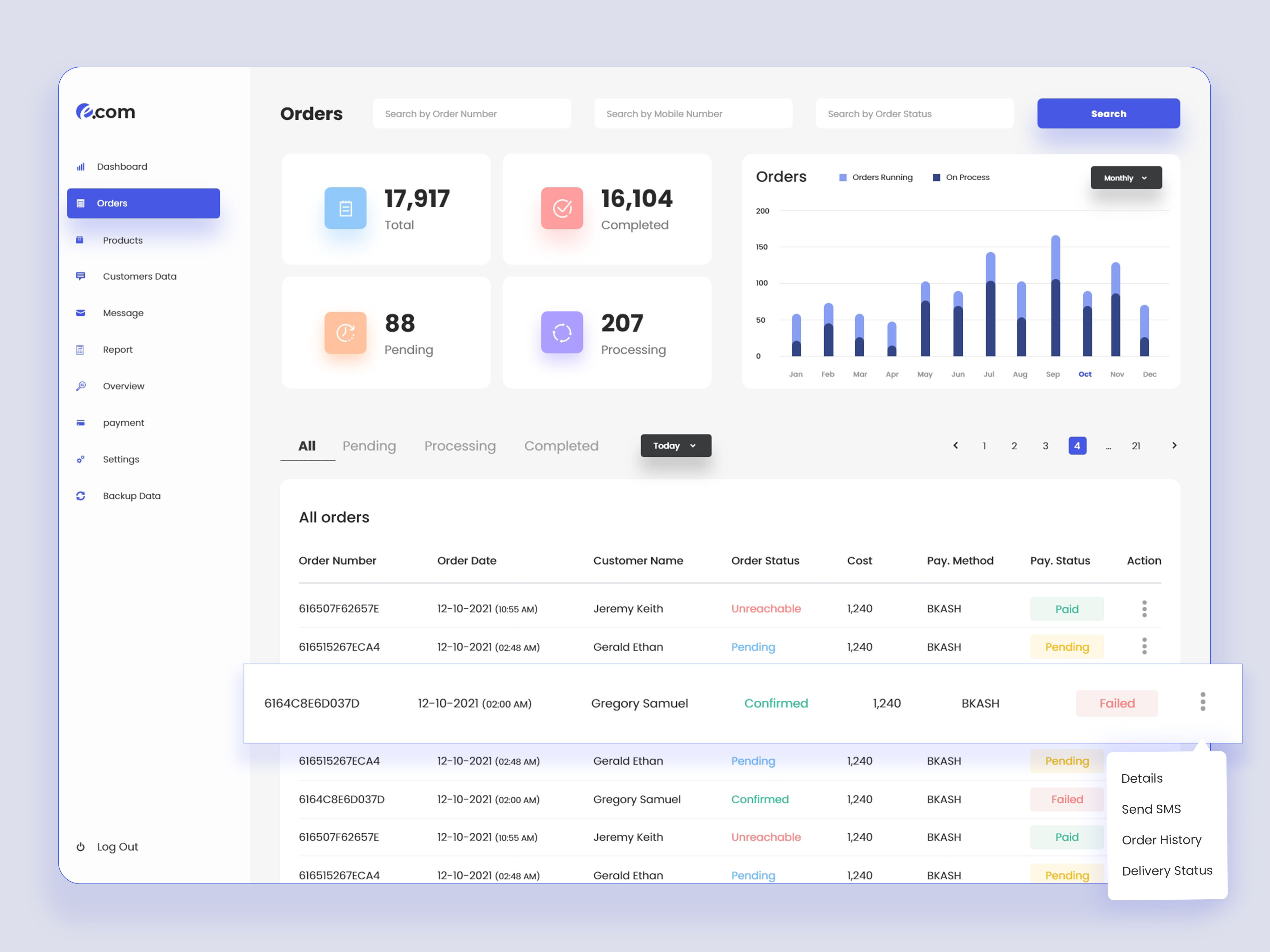Open Customers Data in the sidebar
Screen dimensions: 1270x952
click(x=139, y=277)
